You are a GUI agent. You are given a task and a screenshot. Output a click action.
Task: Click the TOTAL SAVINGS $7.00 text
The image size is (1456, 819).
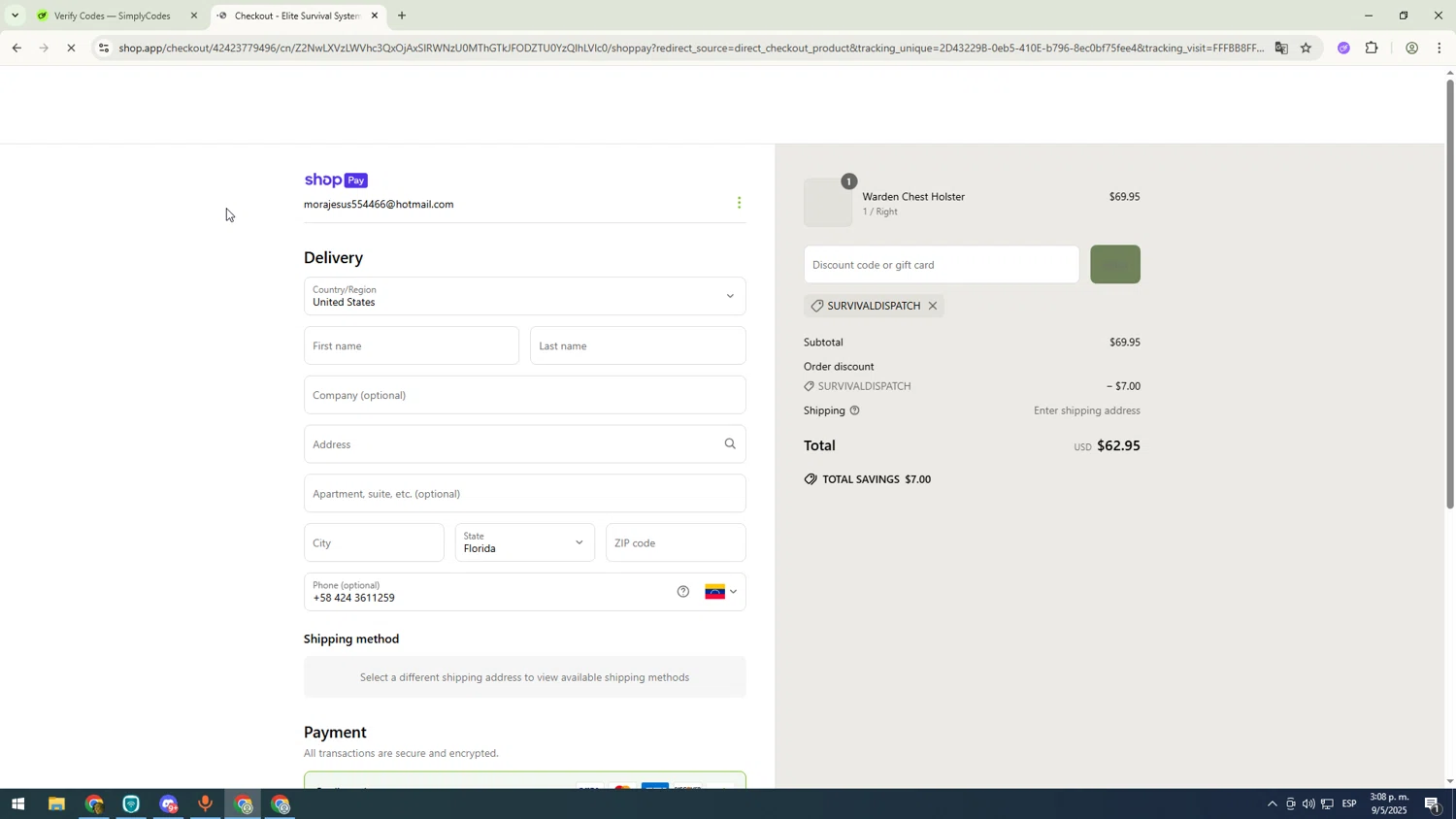point(877,479)
